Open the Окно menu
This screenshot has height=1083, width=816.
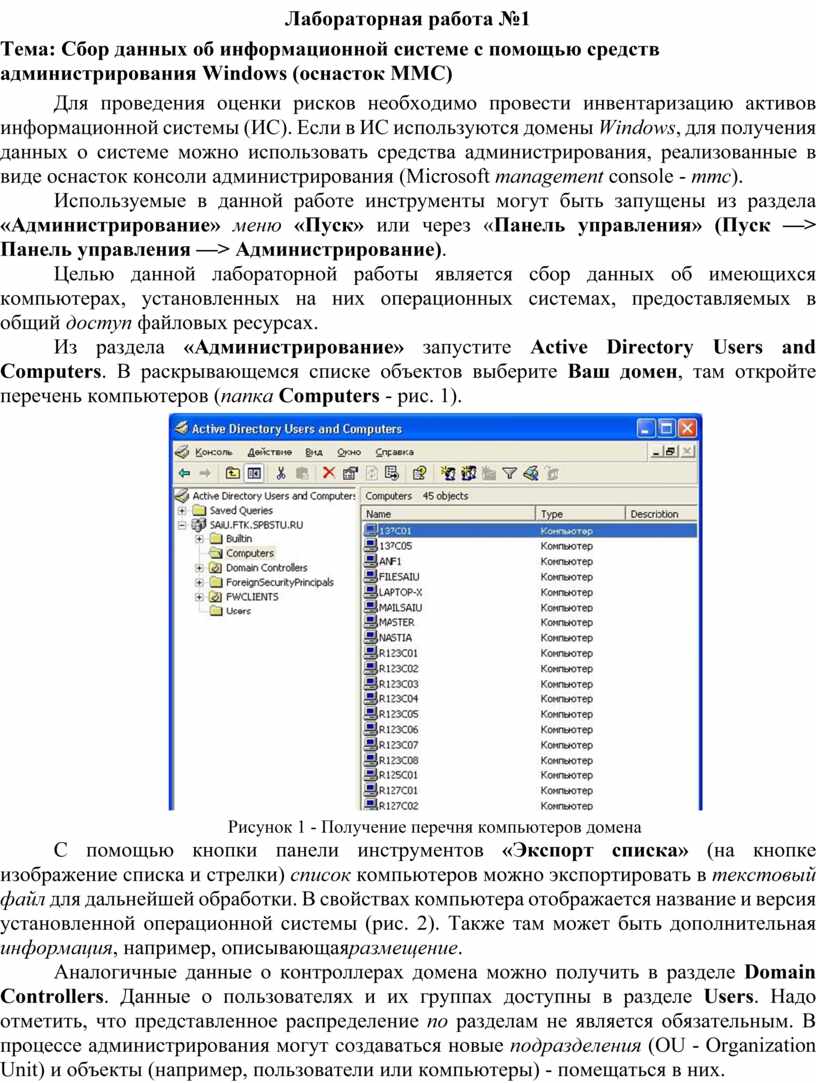349,452
